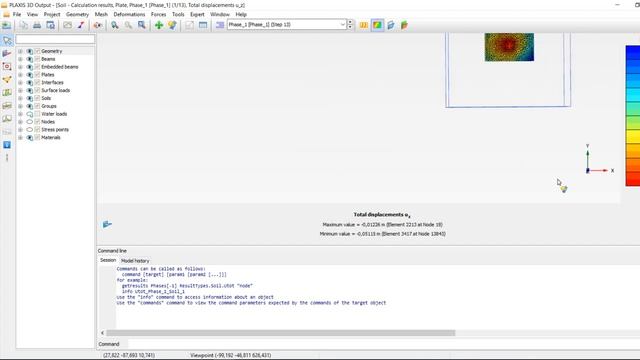This screenshot has height=360, width=640.
Task: Click the blue isosurface plot icon
Action: (391, 25)
